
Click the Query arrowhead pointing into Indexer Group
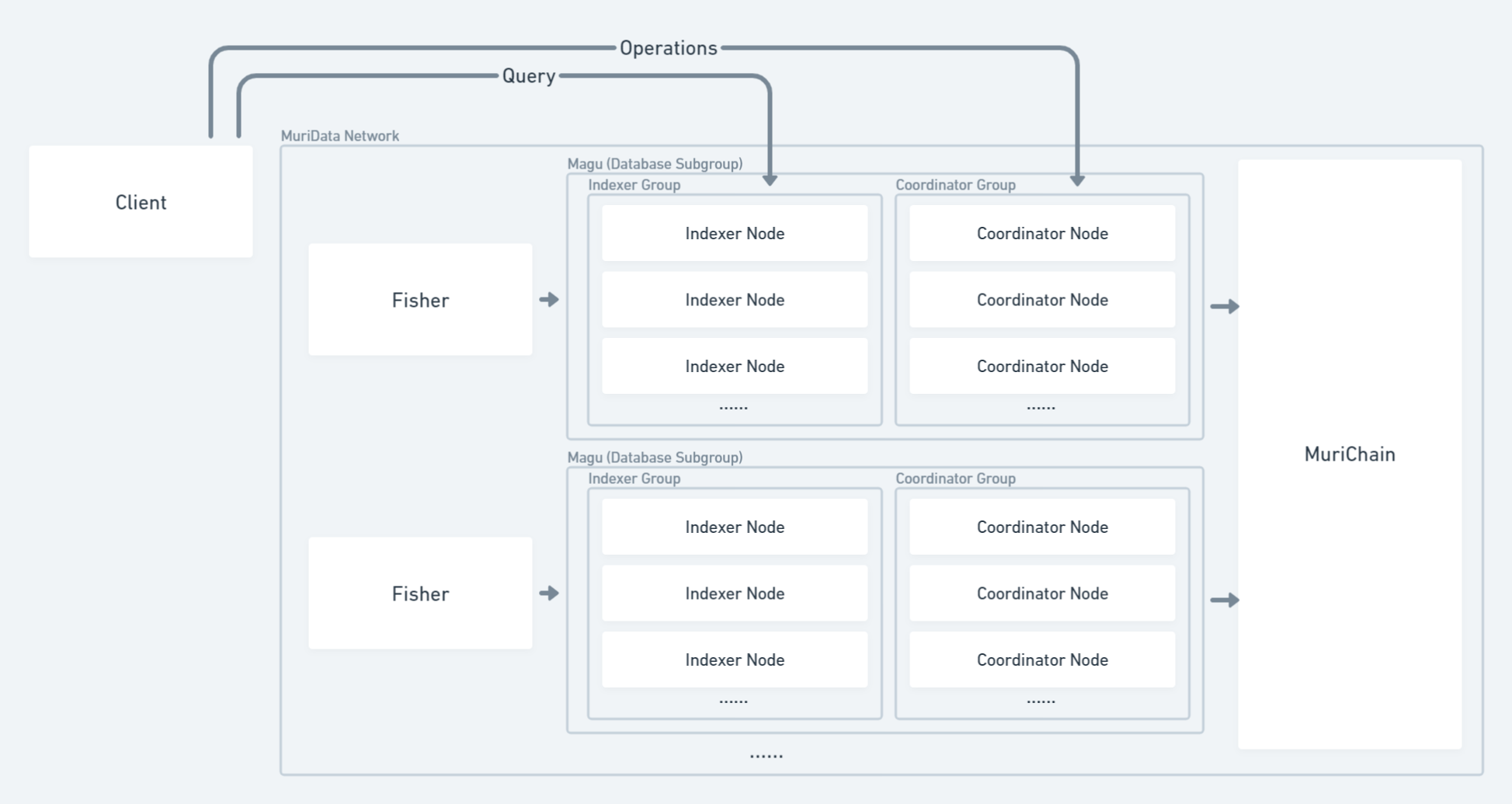pyautogui.click(x=770, y=179)
